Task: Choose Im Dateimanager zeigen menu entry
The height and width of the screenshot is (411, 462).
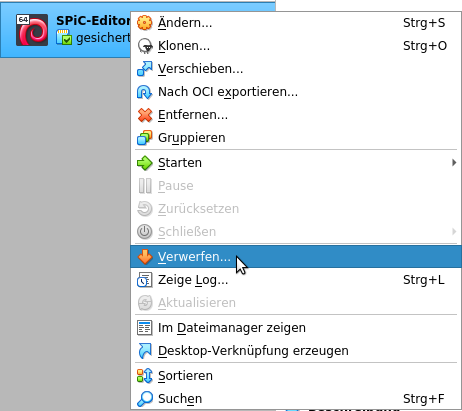Action: coord(296,328)
